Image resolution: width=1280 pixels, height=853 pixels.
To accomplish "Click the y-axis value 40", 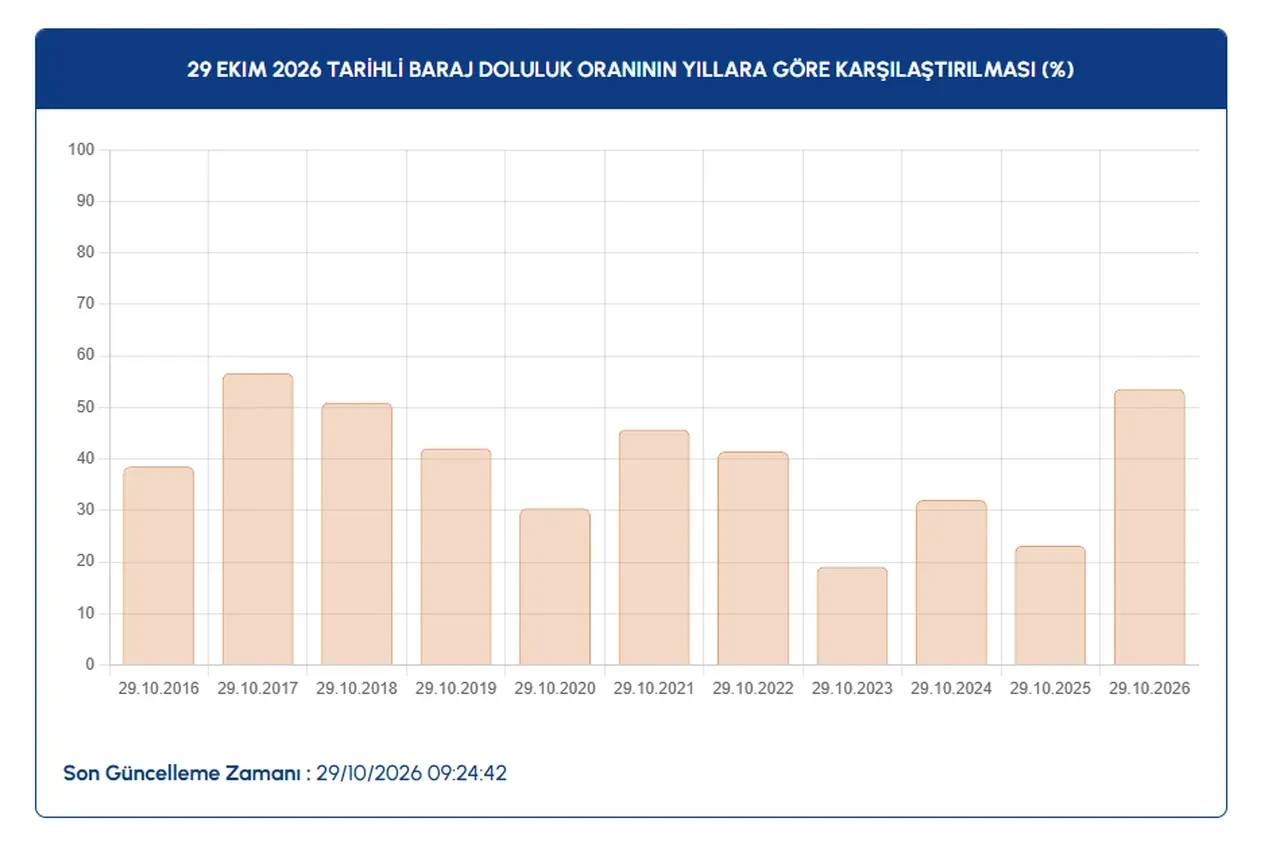I will [x=85, y=459].
